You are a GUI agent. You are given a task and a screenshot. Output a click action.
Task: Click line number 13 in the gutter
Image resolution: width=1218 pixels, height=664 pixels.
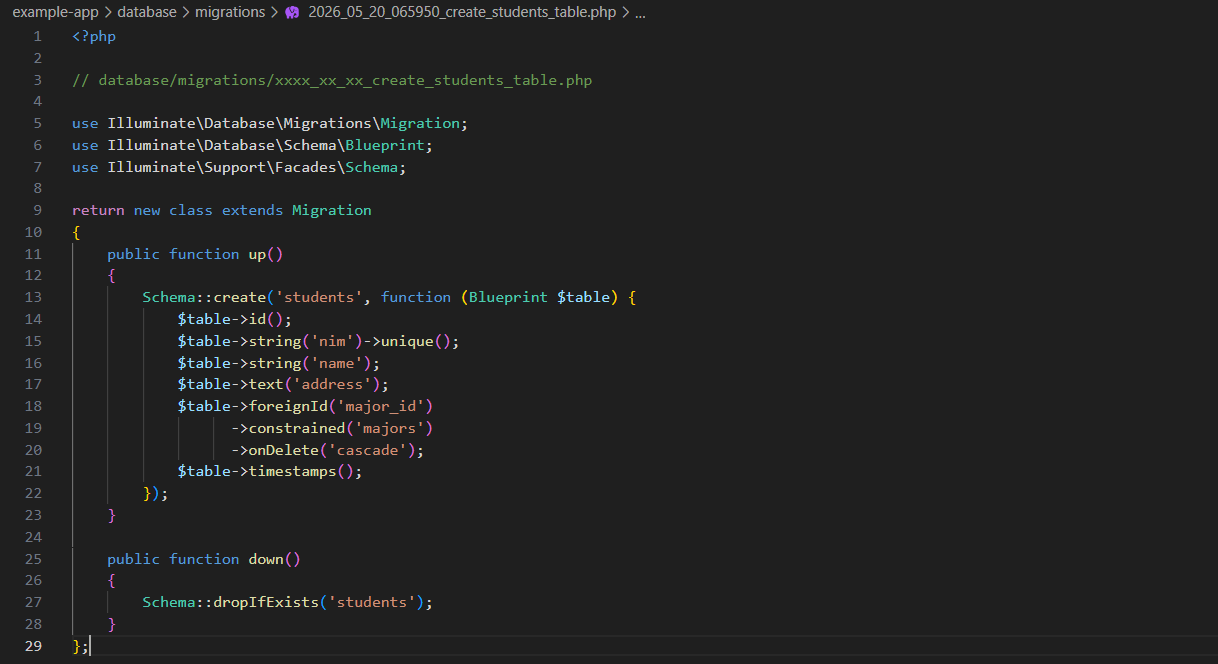[x=34, y=297]
